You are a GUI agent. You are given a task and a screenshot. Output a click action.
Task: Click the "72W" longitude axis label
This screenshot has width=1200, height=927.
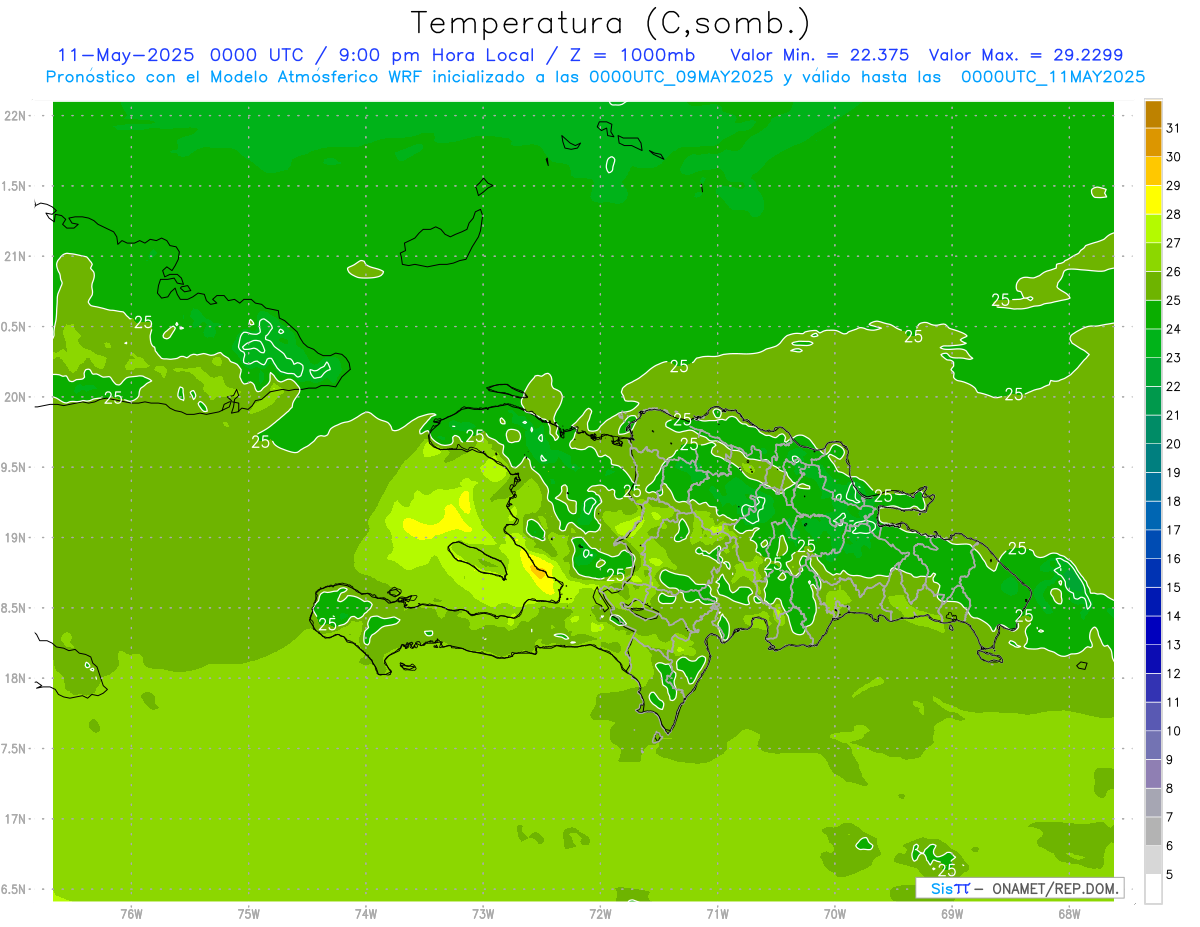[x=600, y=913]
